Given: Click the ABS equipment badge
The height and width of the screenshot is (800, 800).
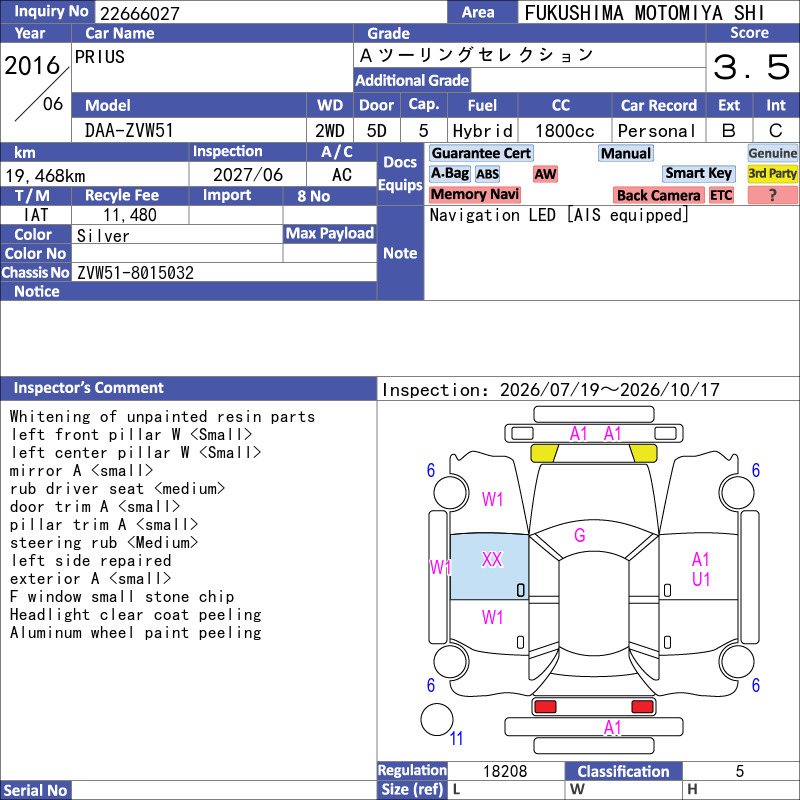Looking at the screenshot, I should [x=487, y=174].
